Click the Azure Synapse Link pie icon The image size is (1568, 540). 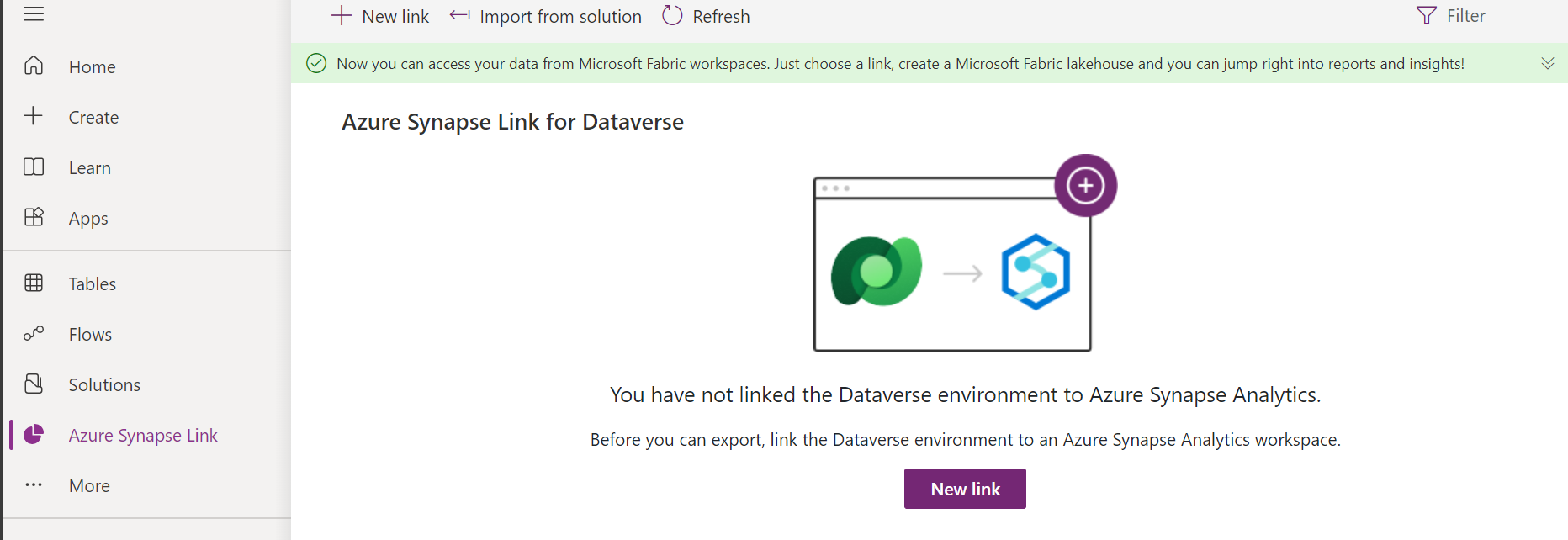tap(34, 435)
